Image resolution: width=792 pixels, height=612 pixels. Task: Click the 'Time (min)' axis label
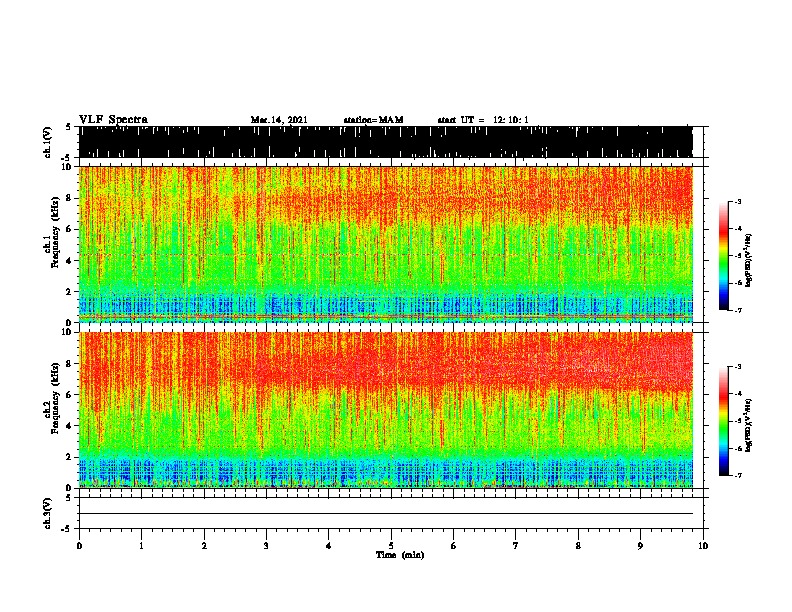point(400,555)
